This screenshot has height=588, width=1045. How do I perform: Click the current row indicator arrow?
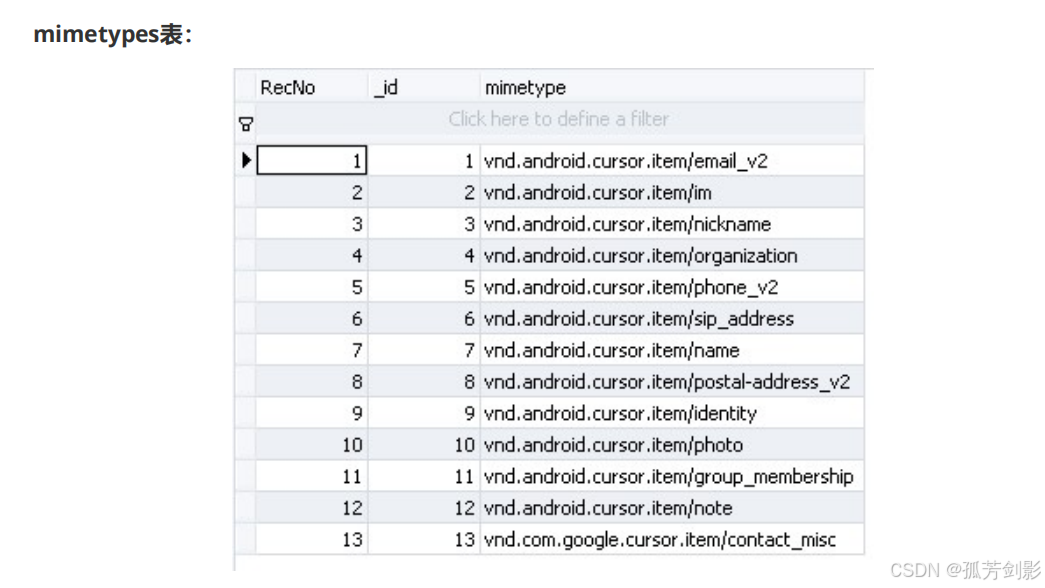coord(246,160)
